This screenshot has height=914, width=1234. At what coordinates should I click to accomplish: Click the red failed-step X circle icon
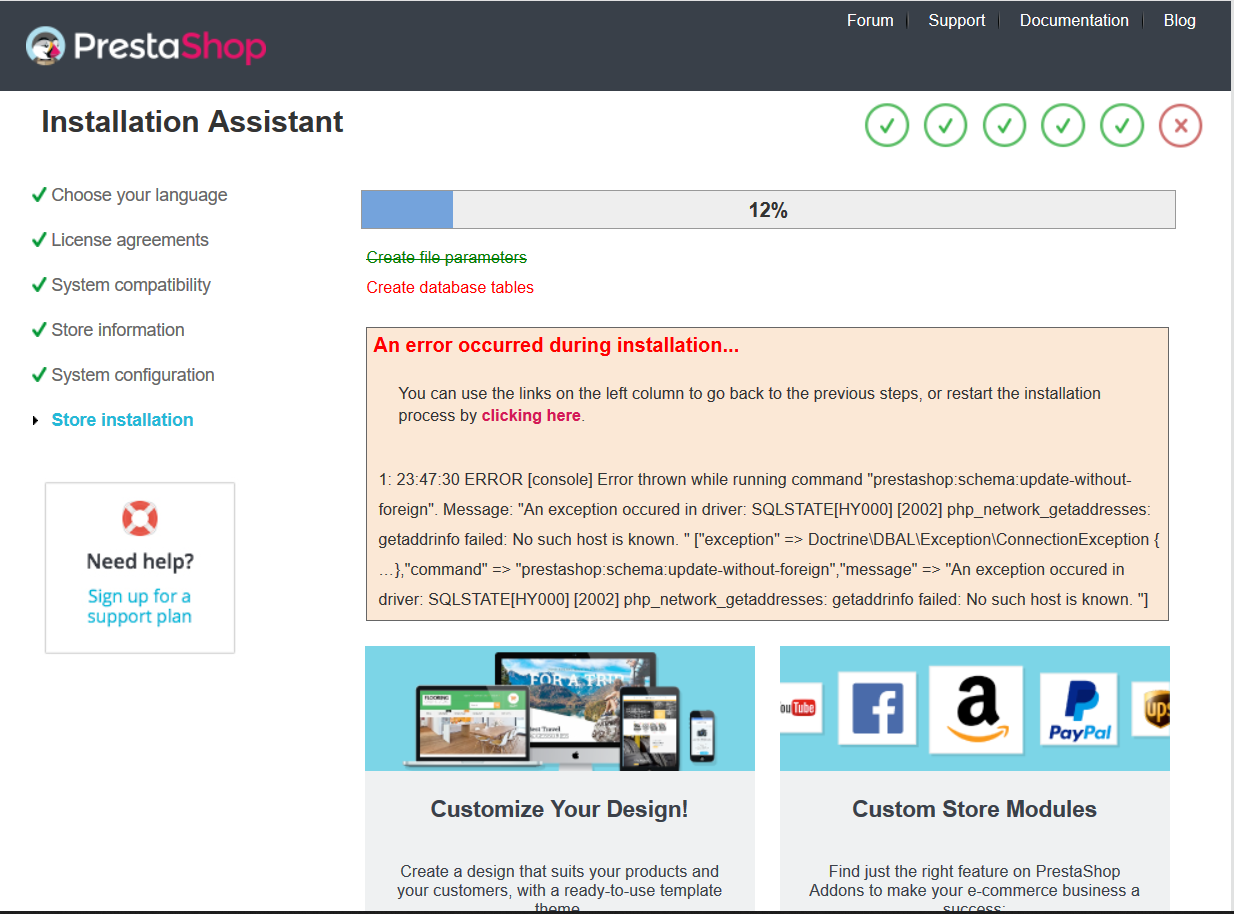point(1181,126)
